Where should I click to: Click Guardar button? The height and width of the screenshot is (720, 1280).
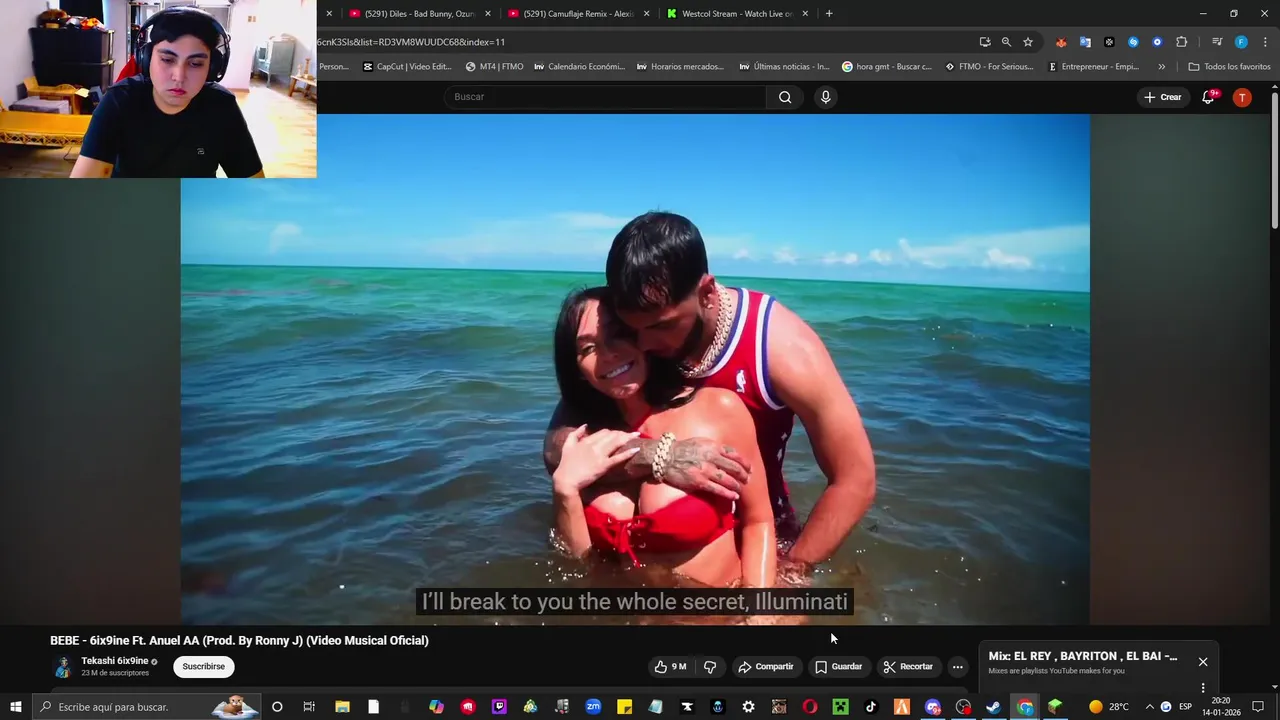(x=838, y=667)
